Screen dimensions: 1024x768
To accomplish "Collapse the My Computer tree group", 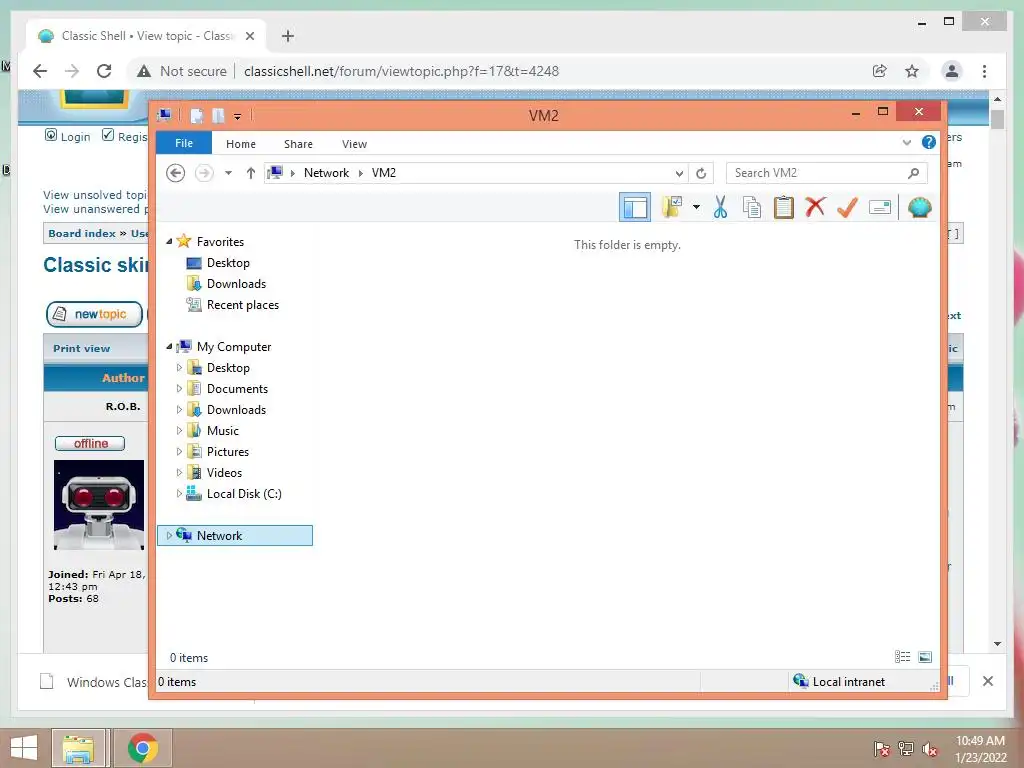I will pyautogui.click(x=169, y=347).
